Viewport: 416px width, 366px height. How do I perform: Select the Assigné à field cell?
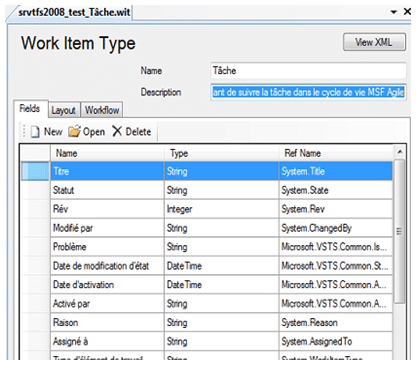tap(107, 341)
